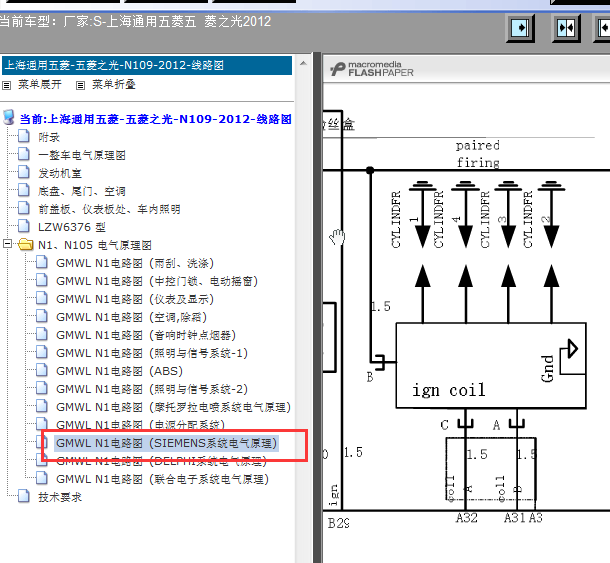Click the page icon next to 底盘、尾门、空调

coord(24,190)
